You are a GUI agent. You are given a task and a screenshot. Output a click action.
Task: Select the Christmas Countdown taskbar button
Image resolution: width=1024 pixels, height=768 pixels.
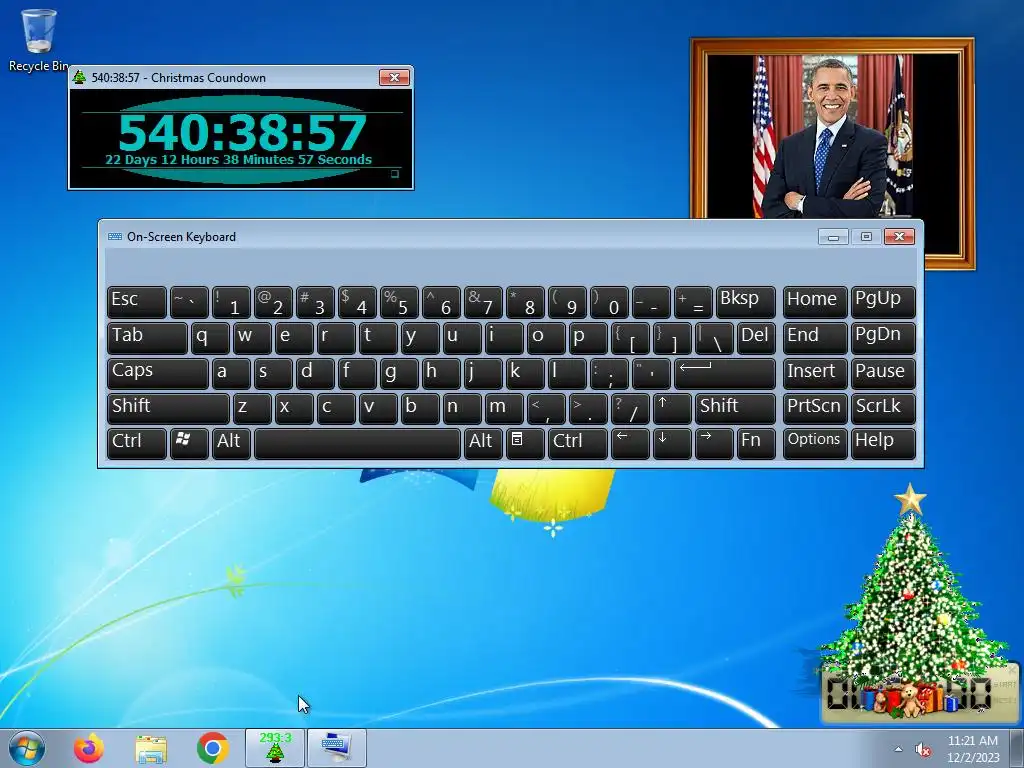coord(275,748)
